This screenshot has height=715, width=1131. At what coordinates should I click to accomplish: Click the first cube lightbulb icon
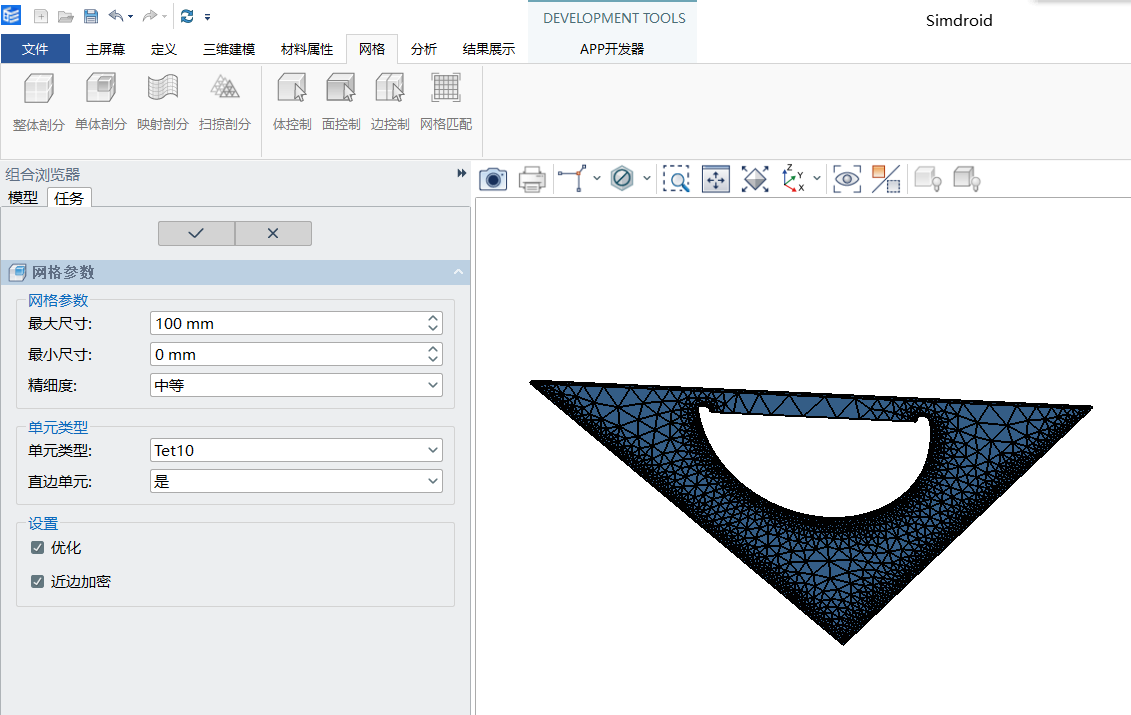tap(928, 178)
